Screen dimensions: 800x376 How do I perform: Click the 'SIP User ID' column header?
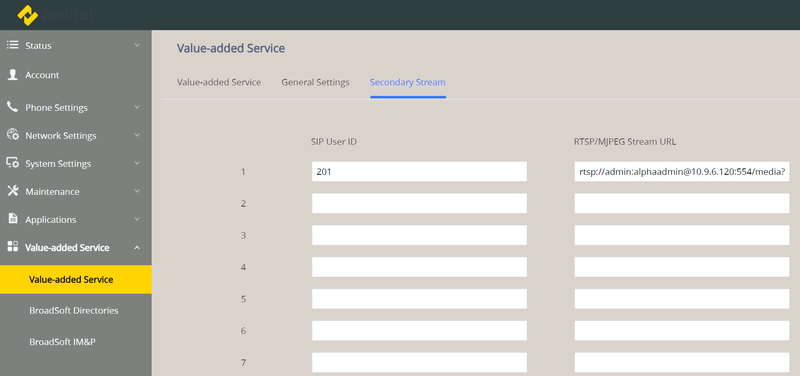(x=334, y=142)
